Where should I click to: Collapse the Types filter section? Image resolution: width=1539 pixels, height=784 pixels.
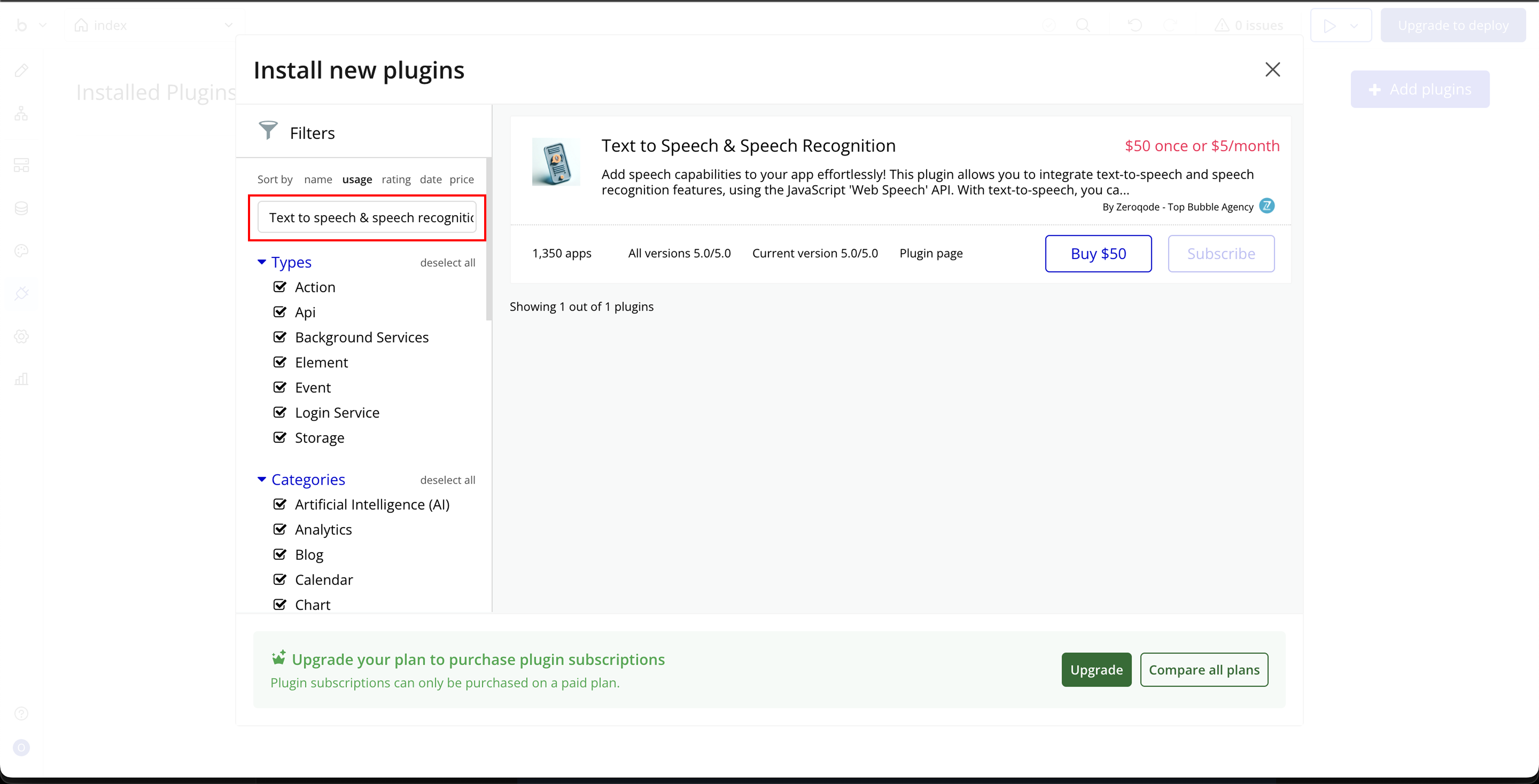pyautogui.click(x=262, y=262)
